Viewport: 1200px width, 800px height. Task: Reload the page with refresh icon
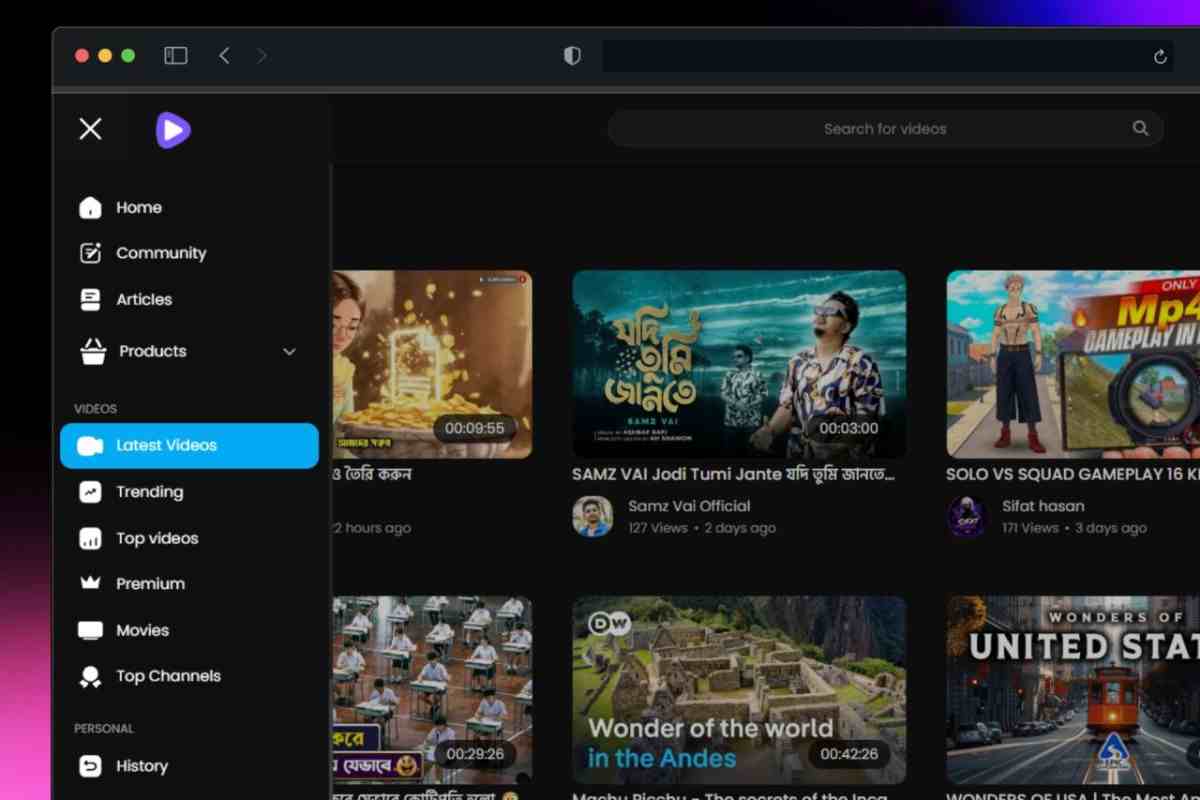coord(1160,57)
